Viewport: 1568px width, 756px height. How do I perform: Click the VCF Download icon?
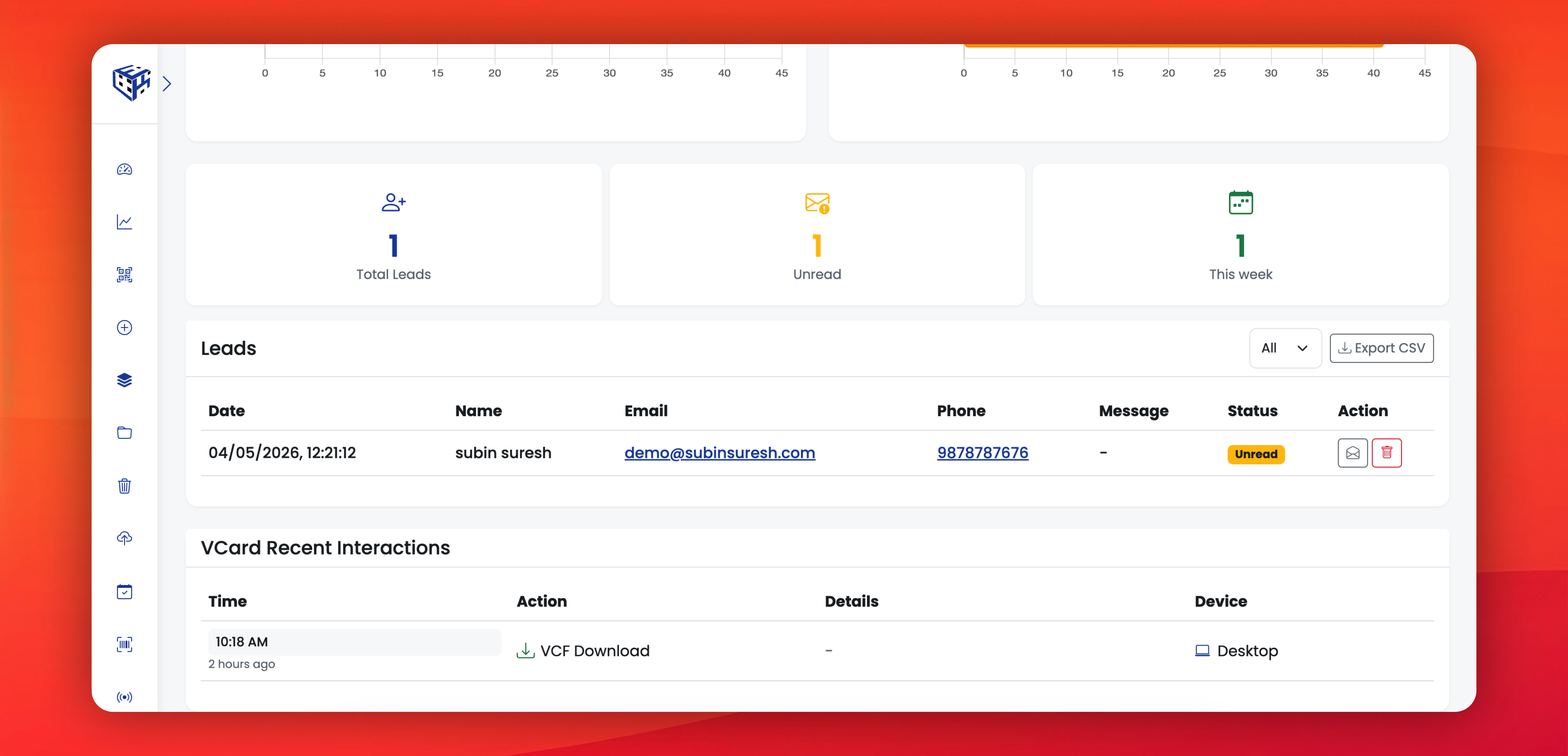(525, 650)
